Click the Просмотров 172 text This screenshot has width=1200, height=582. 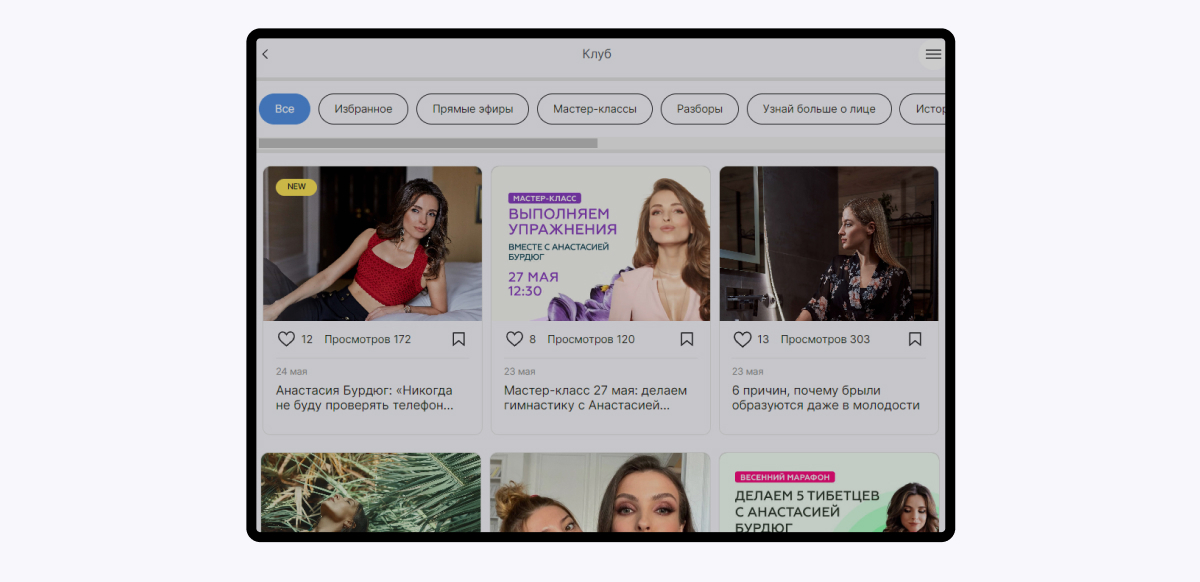click(367, 339)
